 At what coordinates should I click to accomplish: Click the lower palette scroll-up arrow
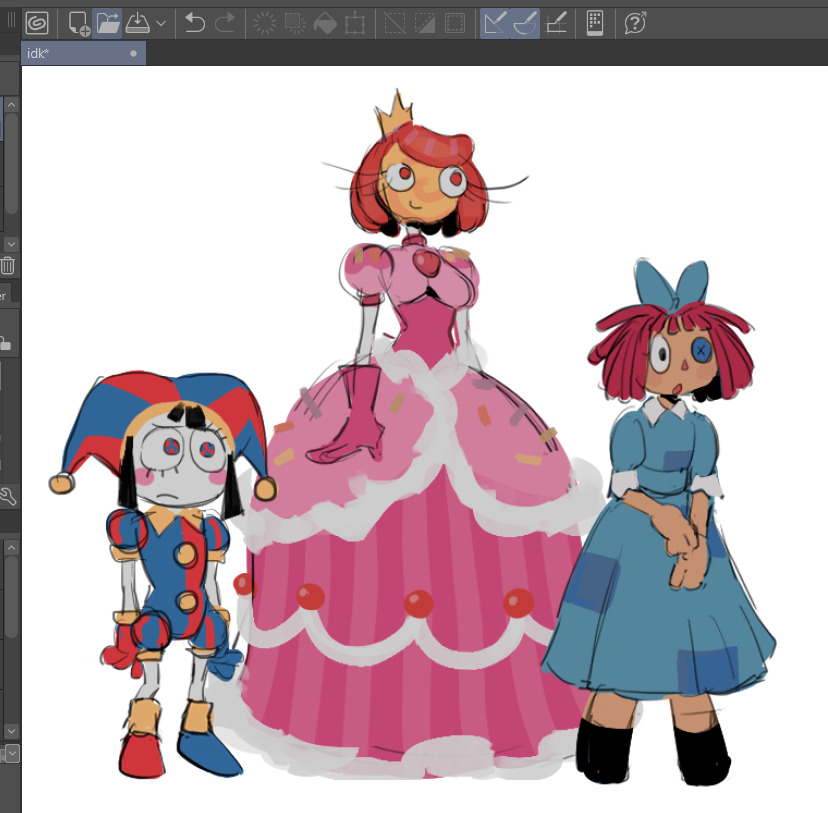pyautogui.click(x=12, y=547)
